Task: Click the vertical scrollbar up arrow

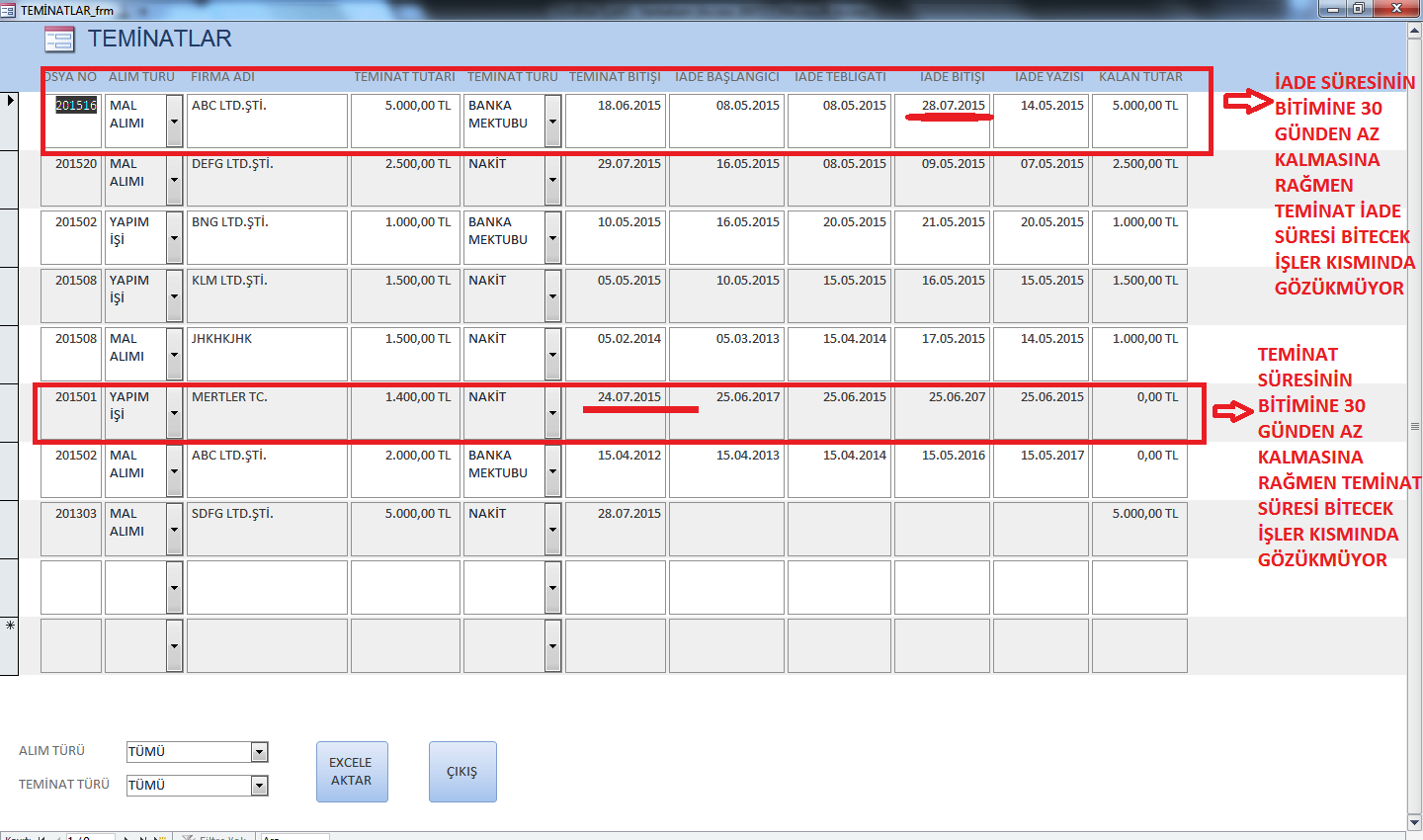Action: [1414, 31]
